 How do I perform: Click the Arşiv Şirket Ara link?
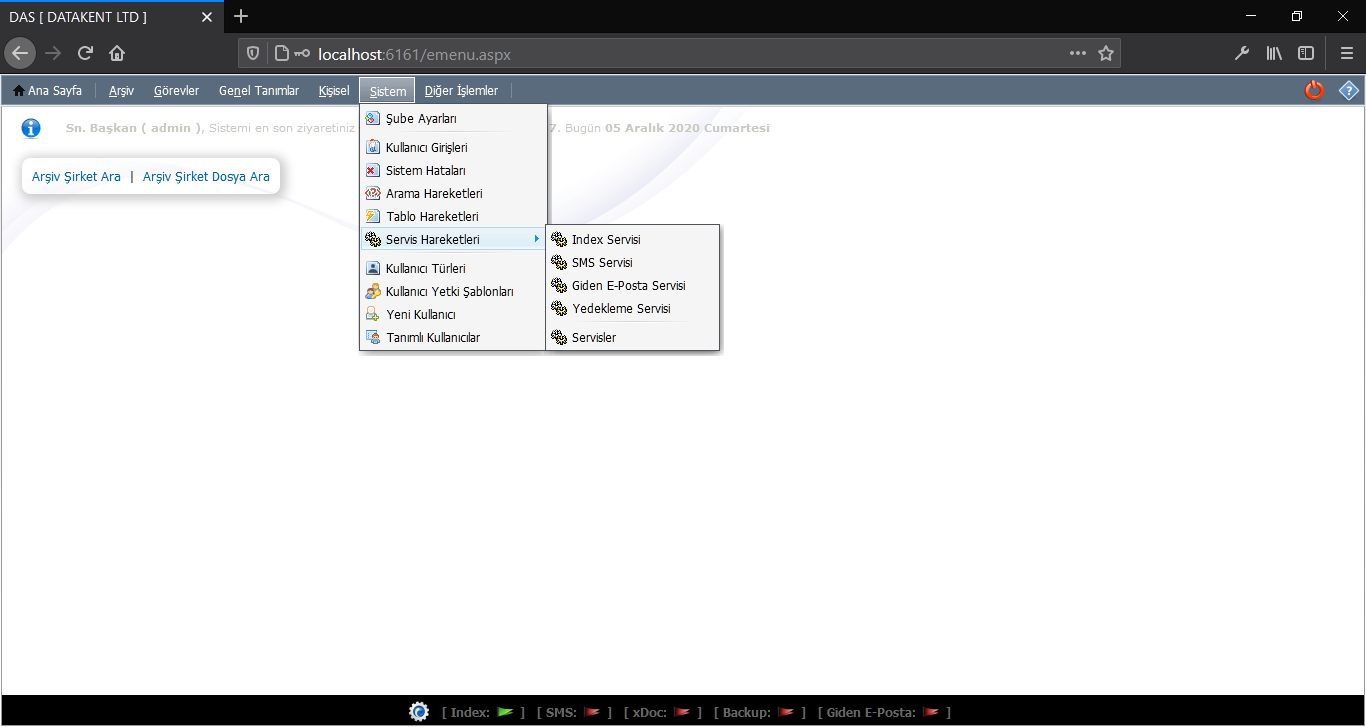(x=76, y=177)
